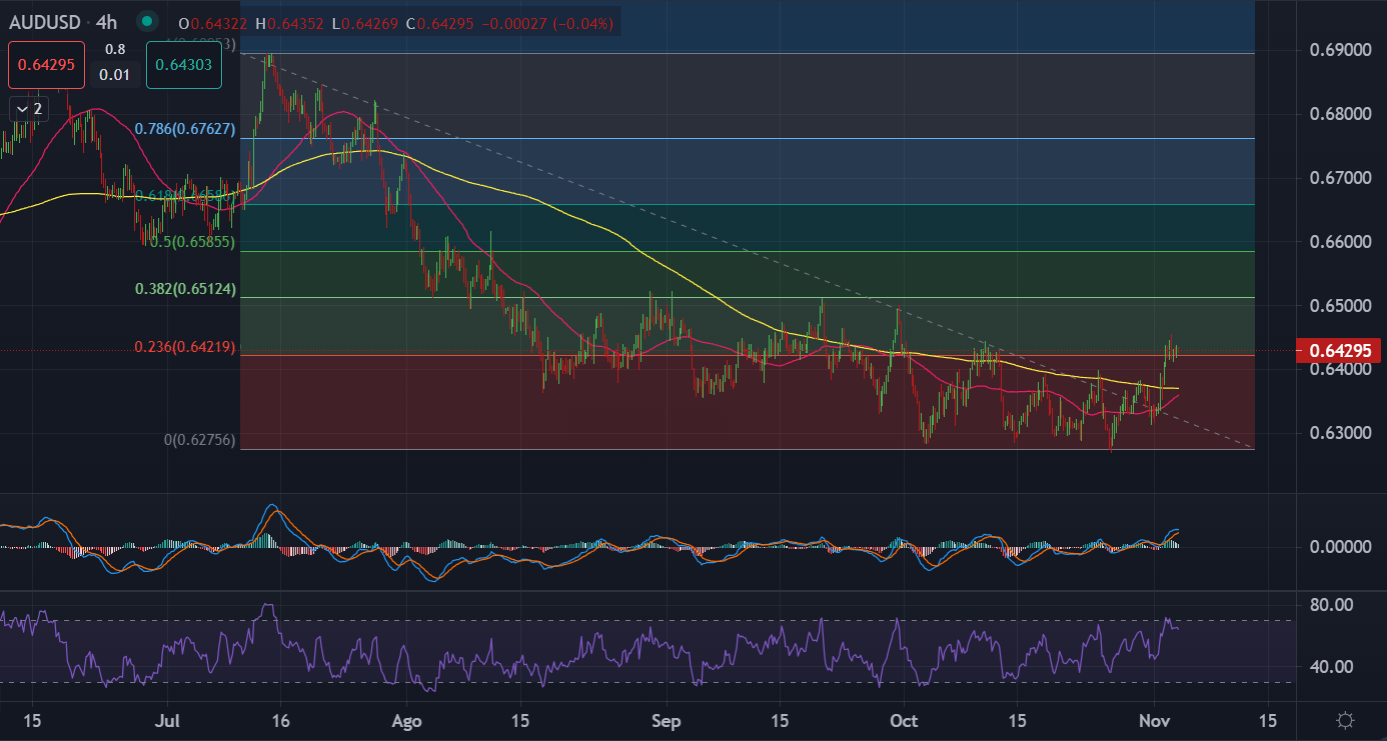Screen dimensions: 1387x741
Task: Click the red current price tag on axis
Action: pos(1338,351)
